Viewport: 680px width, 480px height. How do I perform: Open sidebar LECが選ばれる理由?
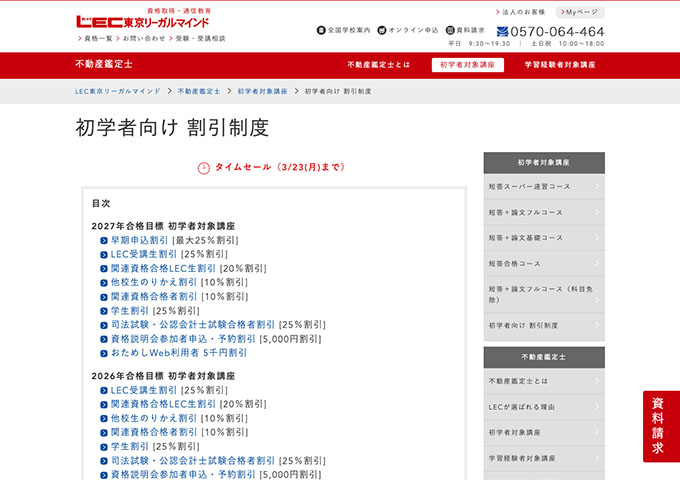544,407
